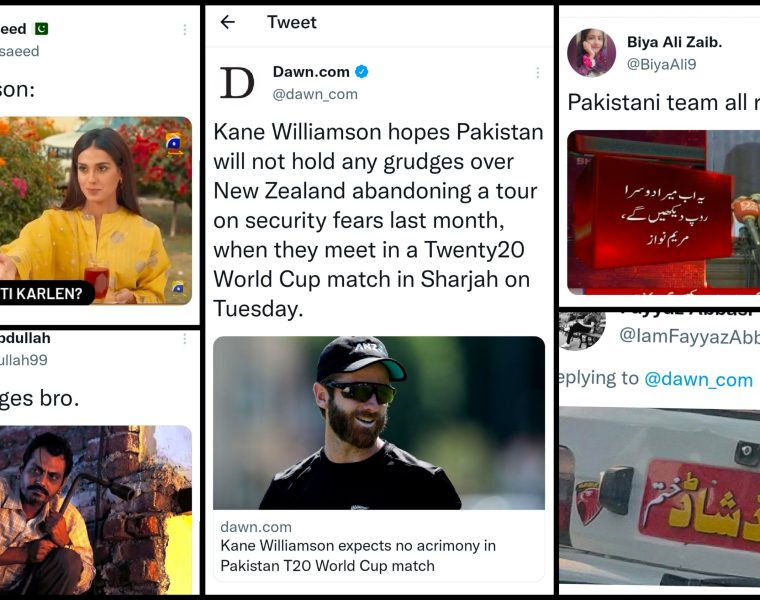Open the @dawn_com mention link in the reply
Screen dimensions: 760x600
coord(698,379)
